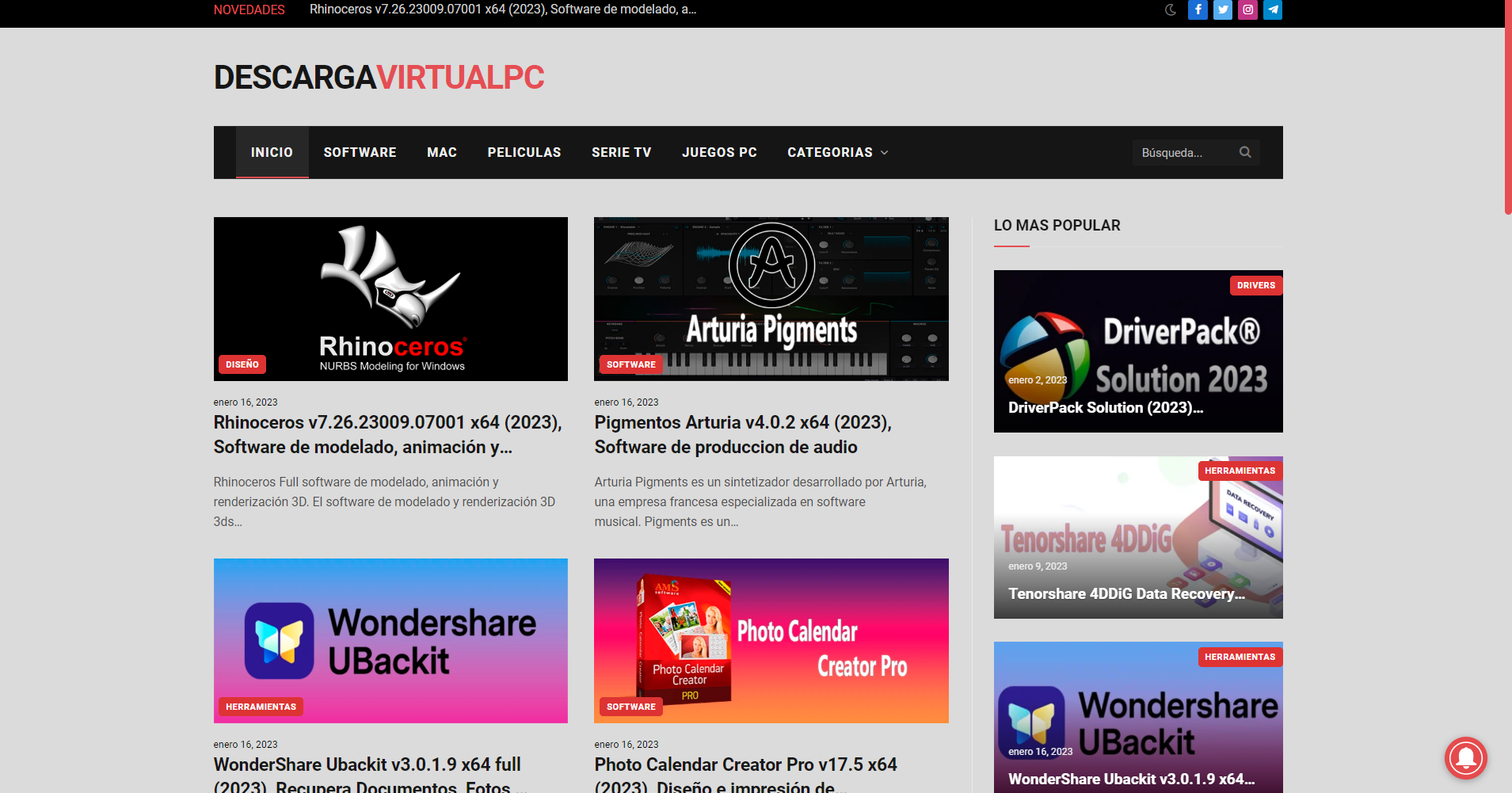Screen dimensions: 1512x793
Task: Click SOFTWARE badge on Arturia Pigments image
Action: pos(631,364)
